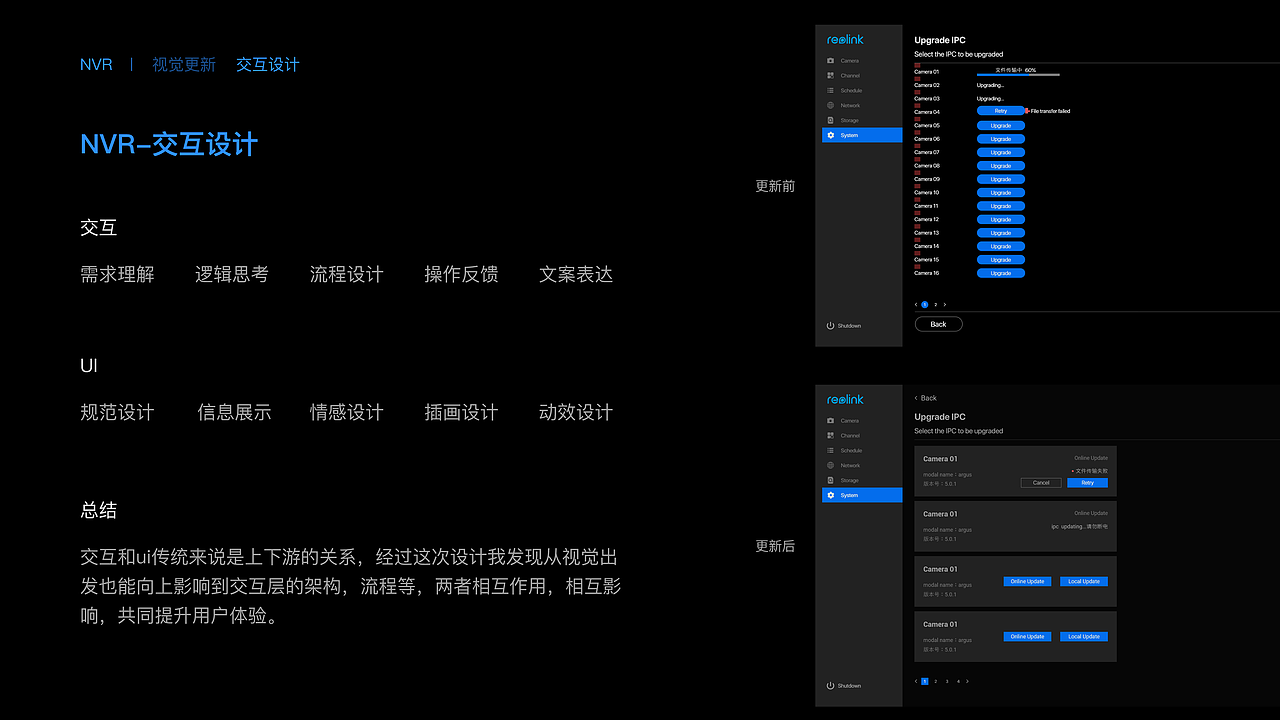Image resolution: width=1280 pixels, height=720 pixels.
Task: Open Schedule icon in the 更新前 sidebar
Action: click(x=831, y=91)
